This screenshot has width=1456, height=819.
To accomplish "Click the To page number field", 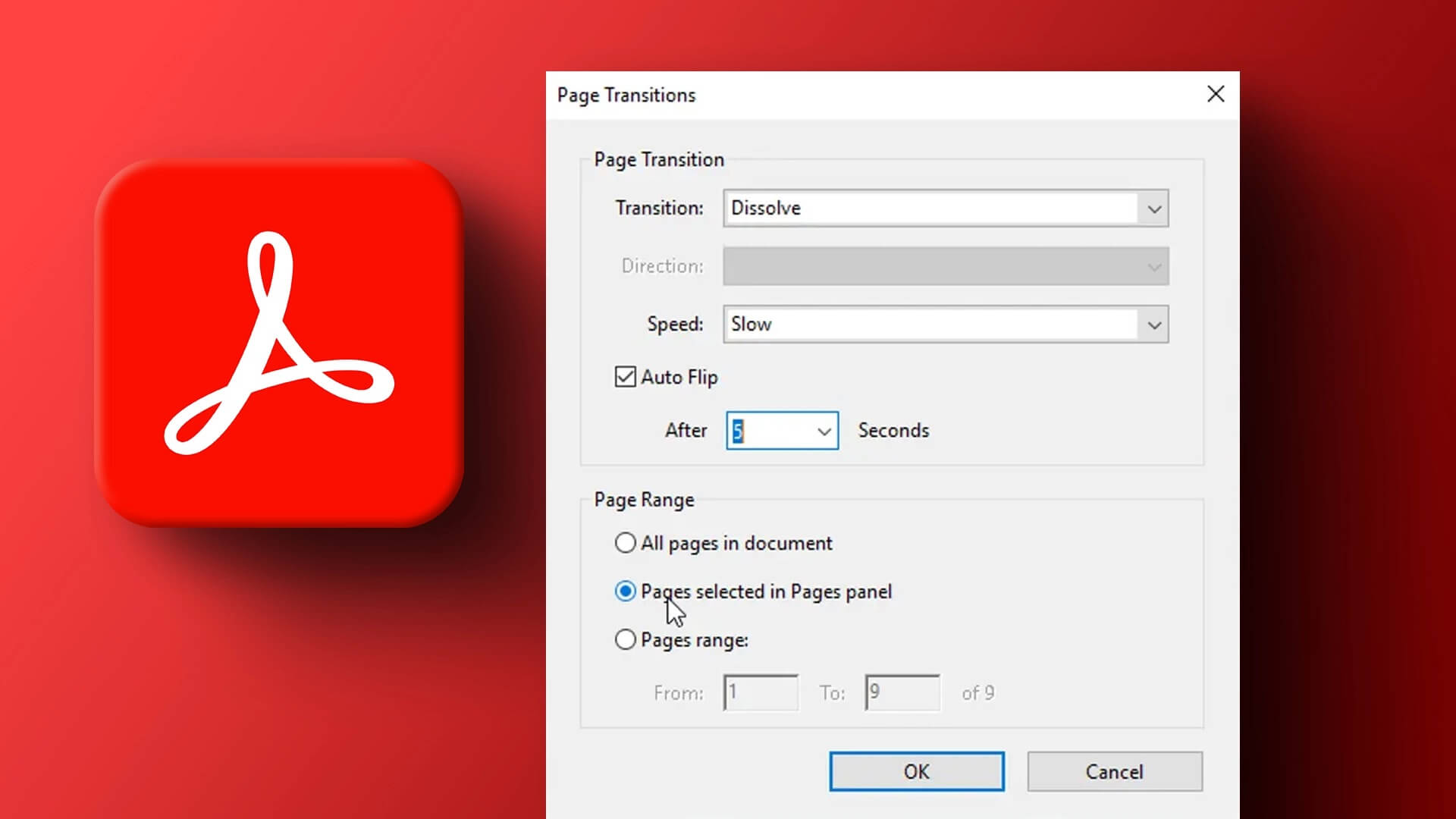I will tap(902, 692).
